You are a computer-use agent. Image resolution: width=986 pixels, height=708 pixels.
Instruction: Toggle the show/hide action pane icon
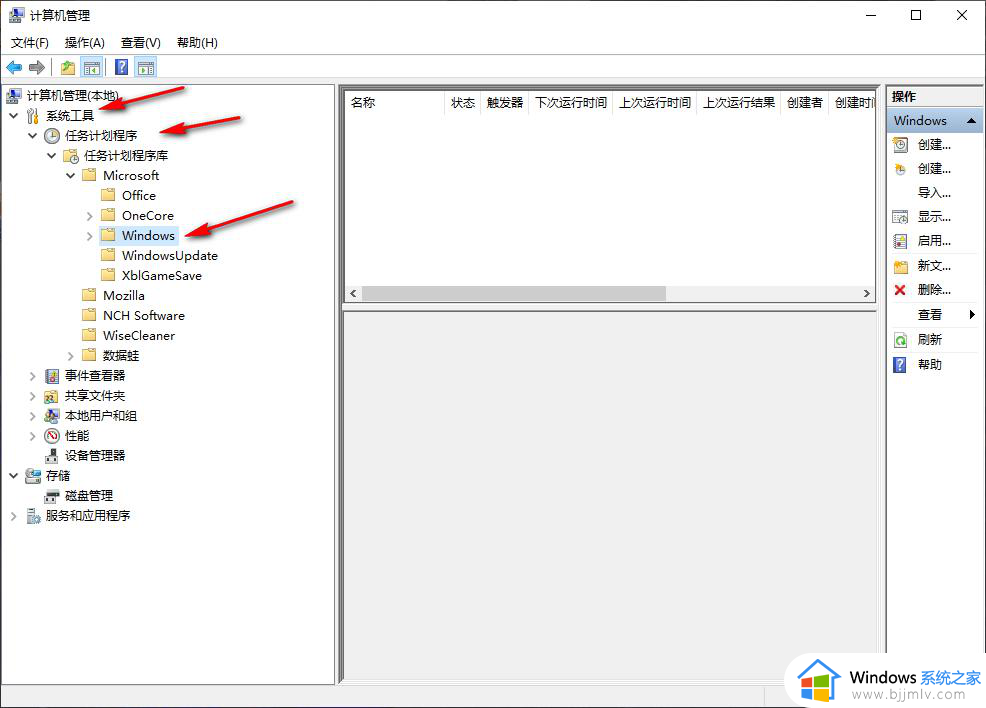coord(146,67)
